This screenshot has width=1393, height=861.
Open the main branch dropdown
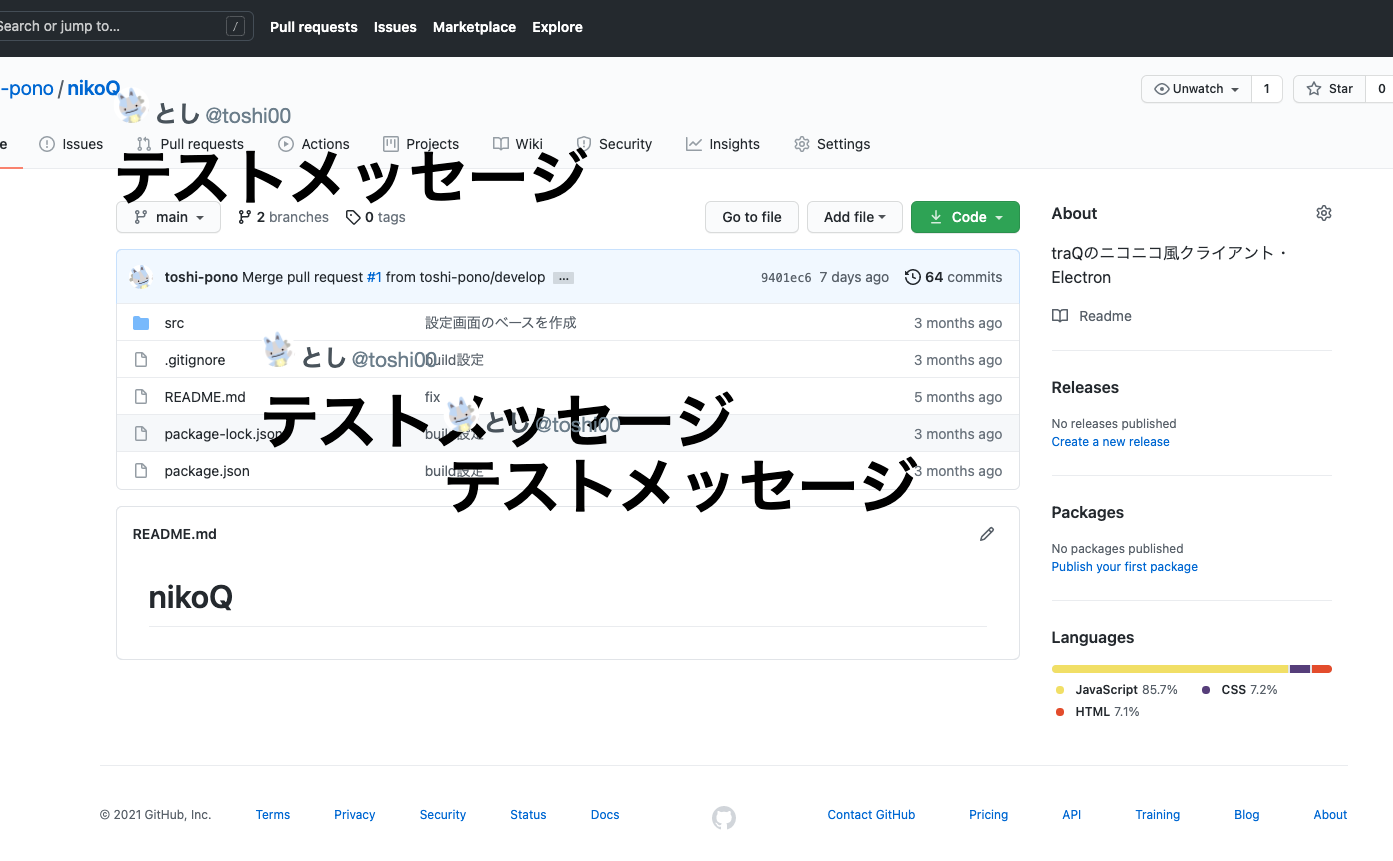point(168,217)
